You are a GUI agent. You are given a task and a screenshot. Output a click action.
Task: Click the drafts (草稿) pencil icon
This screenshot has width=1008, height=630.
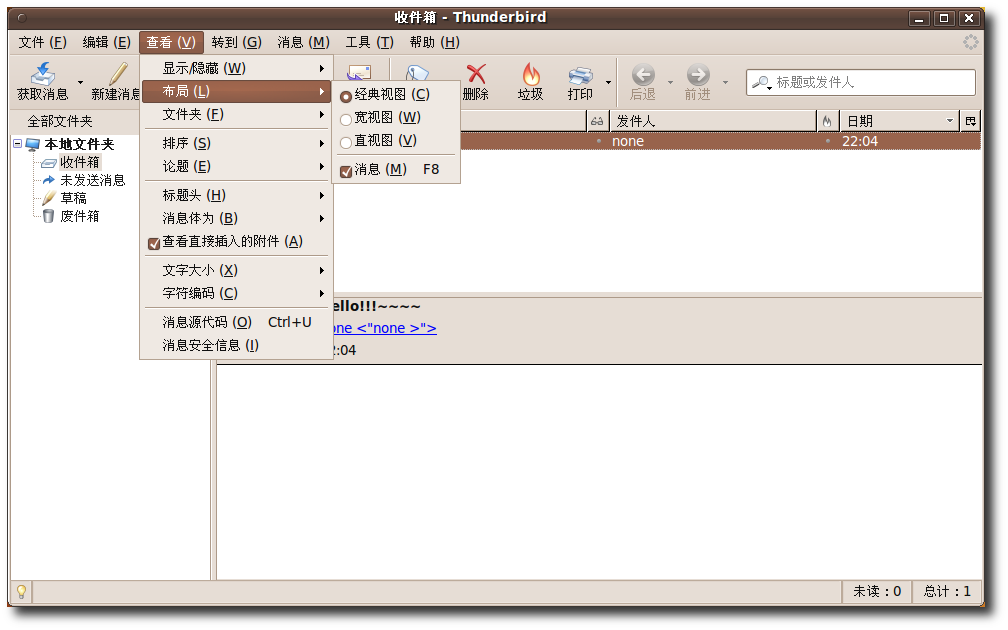(x=49, y=198)
